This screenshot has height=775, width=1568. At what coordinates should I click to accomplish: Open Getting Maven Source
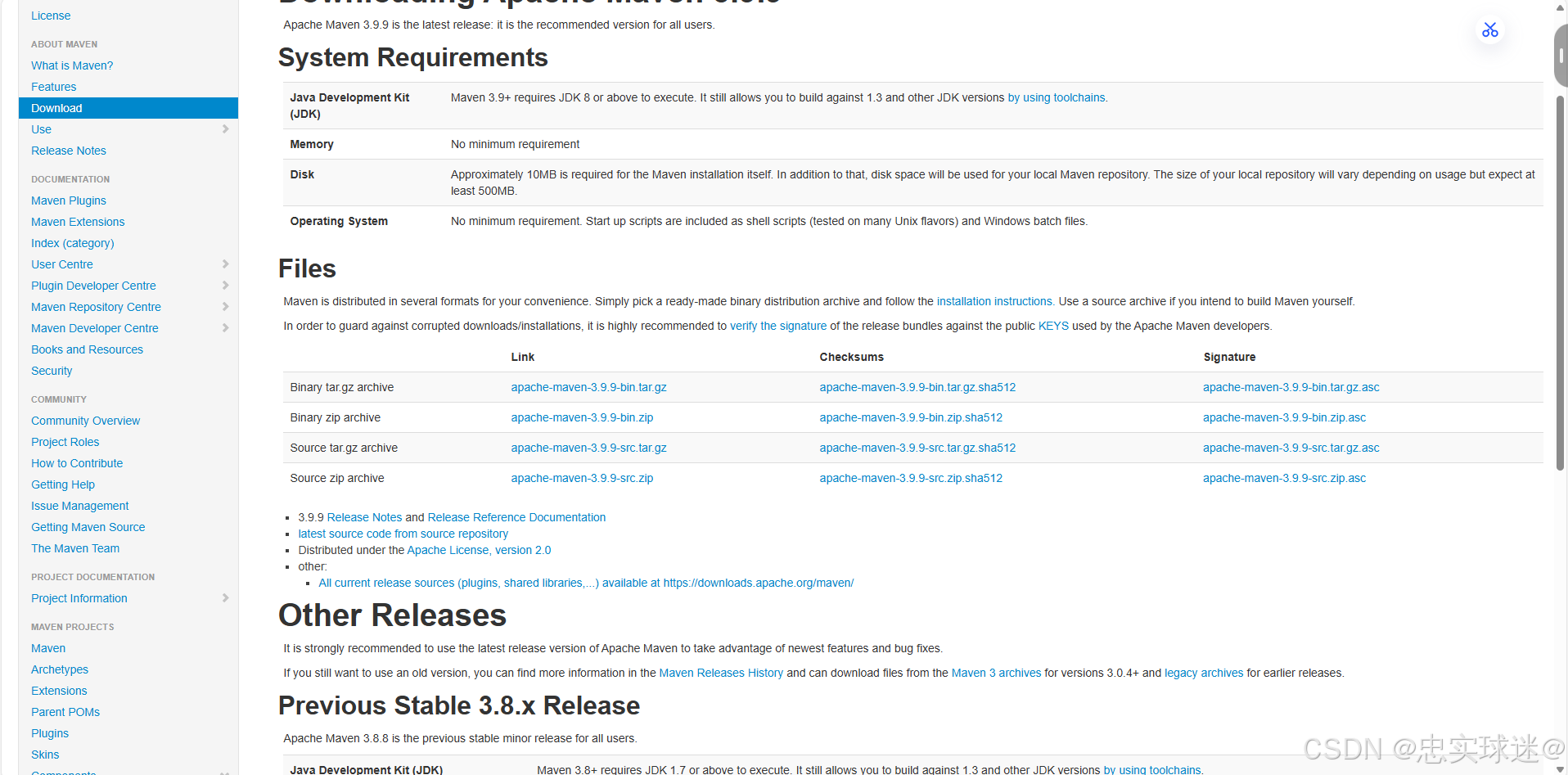(88, 527)
